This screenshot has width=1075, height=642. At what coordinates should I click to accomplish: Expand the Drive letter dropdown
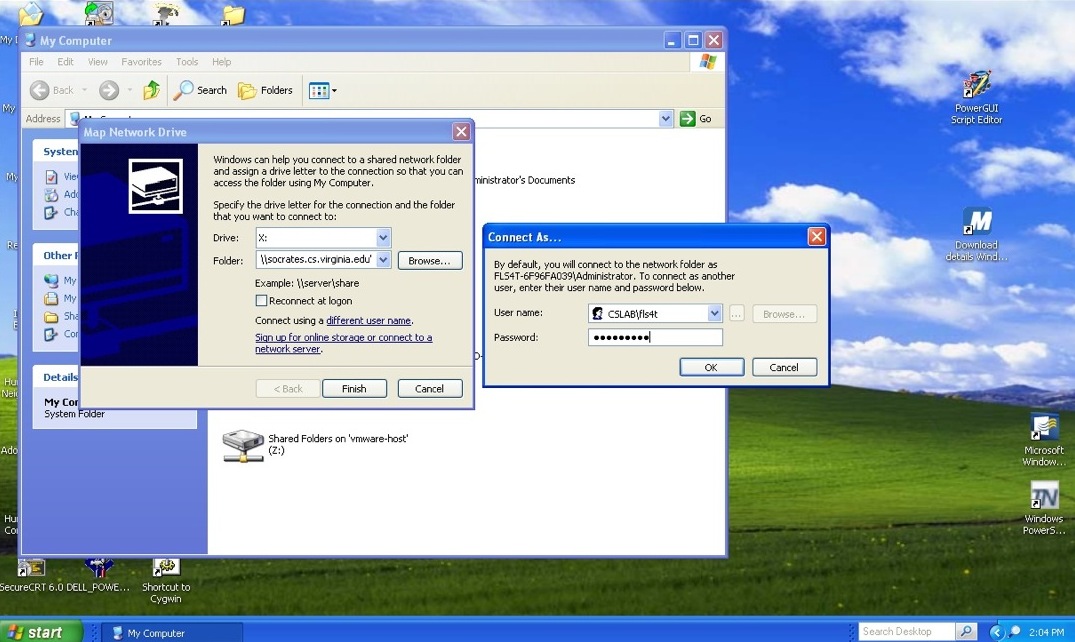click(383, 238)
